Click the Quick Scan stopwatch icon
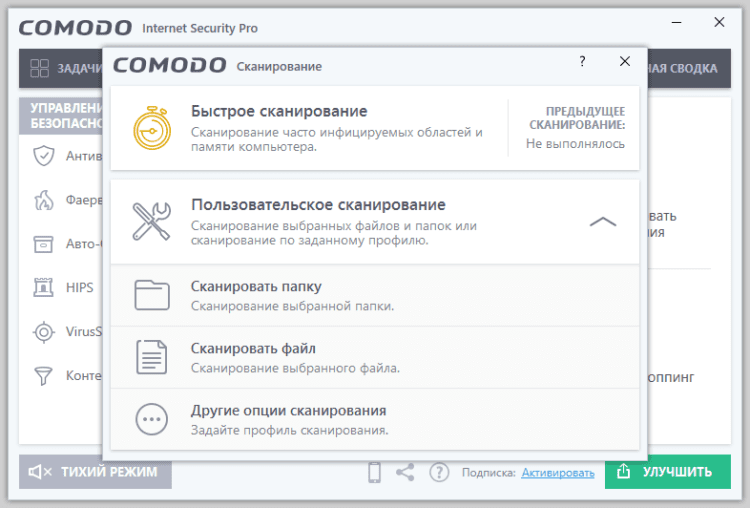 [152, 128]
